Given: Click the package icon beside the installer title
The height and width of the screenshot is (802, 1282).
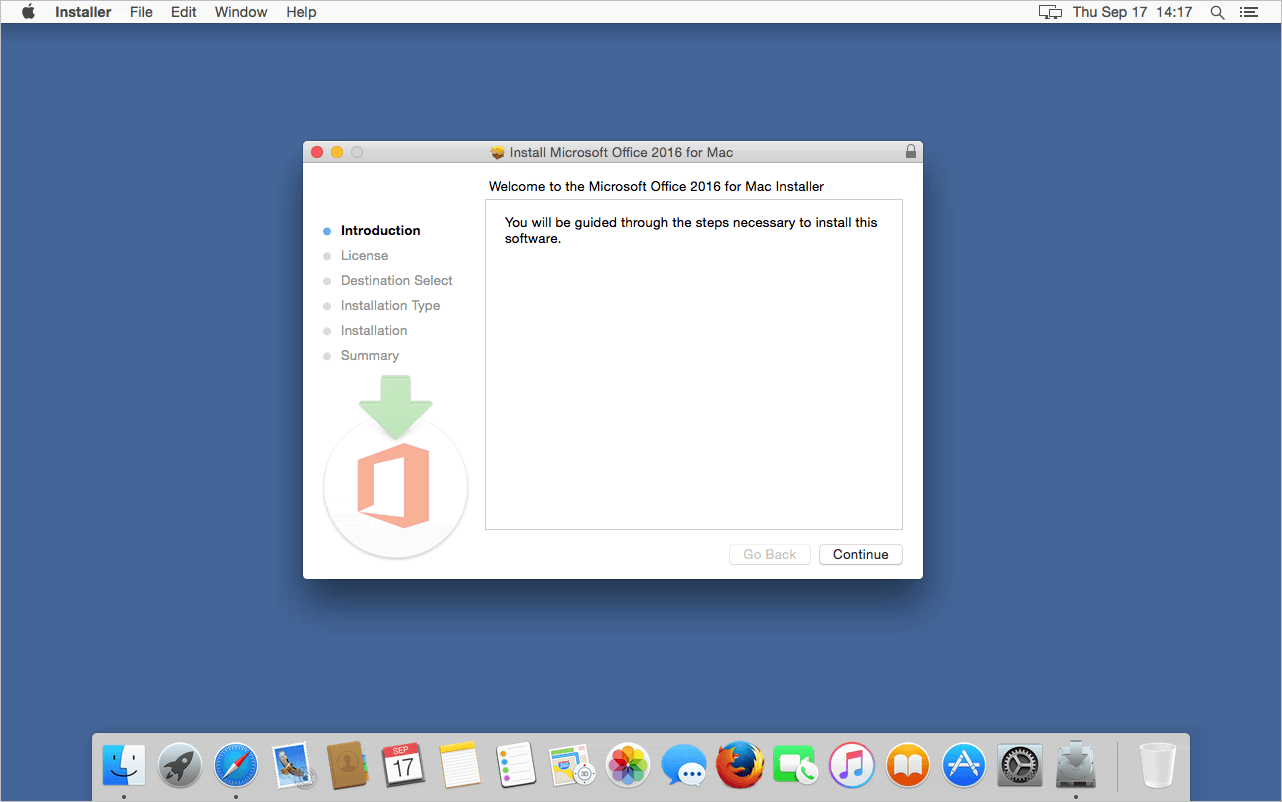Looking at the screenshot, I should coord(498,153).
